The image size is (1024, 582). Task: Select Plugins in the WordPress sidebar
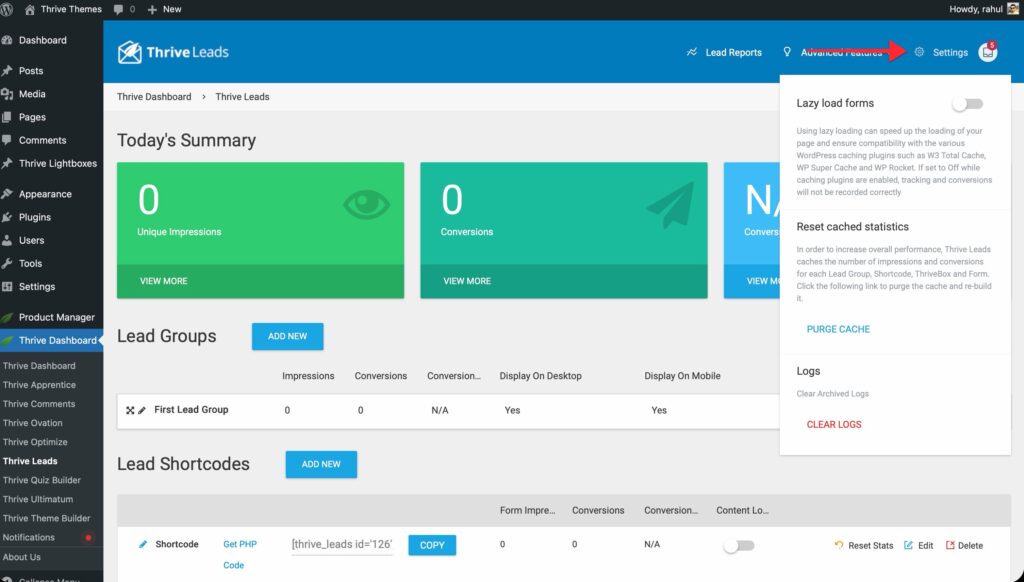35,217
